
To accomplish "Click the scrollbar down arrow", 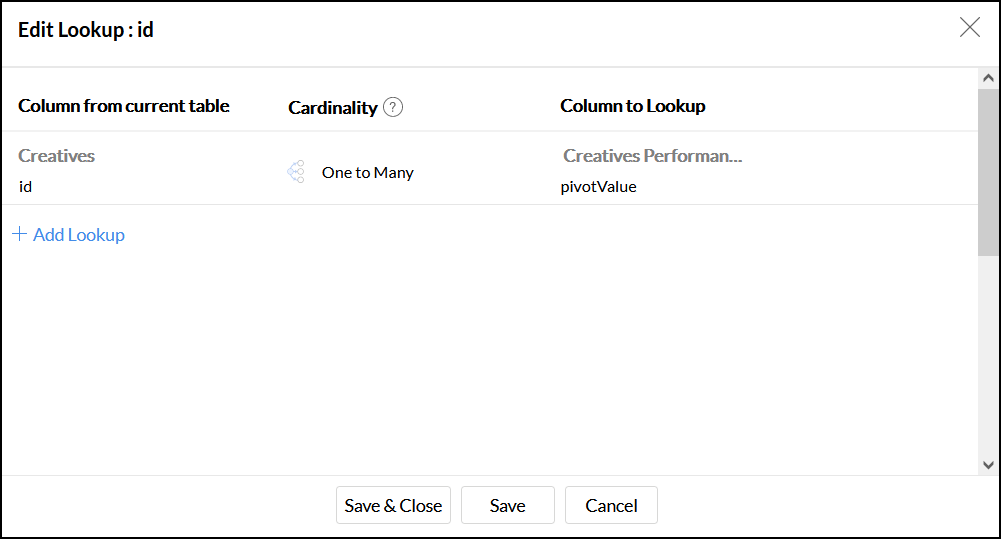I will [x=988, y=464].
